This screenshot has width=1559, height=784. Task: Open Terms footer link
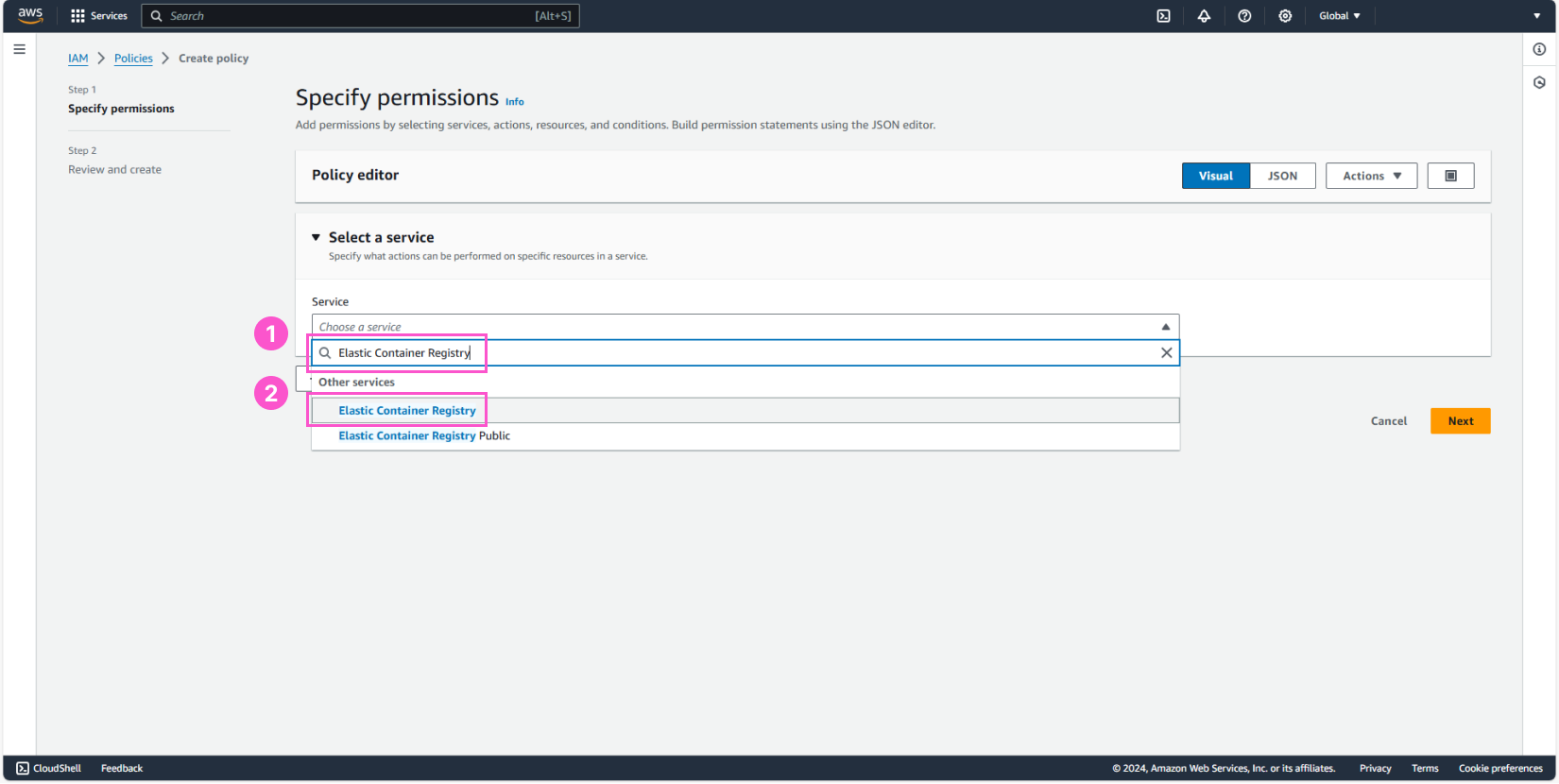[x=1425, y=769]
